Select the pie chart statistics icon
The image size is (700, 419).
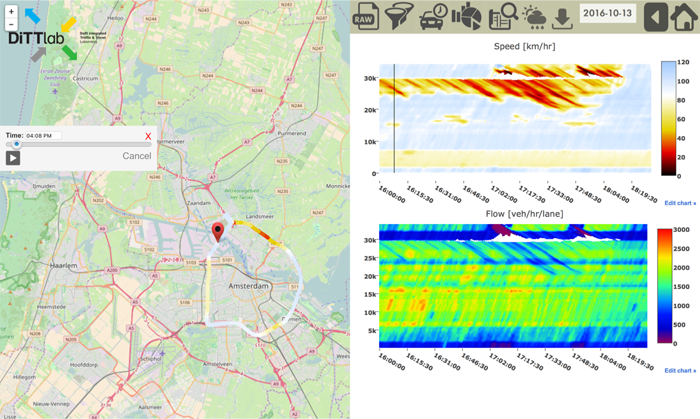466,17
